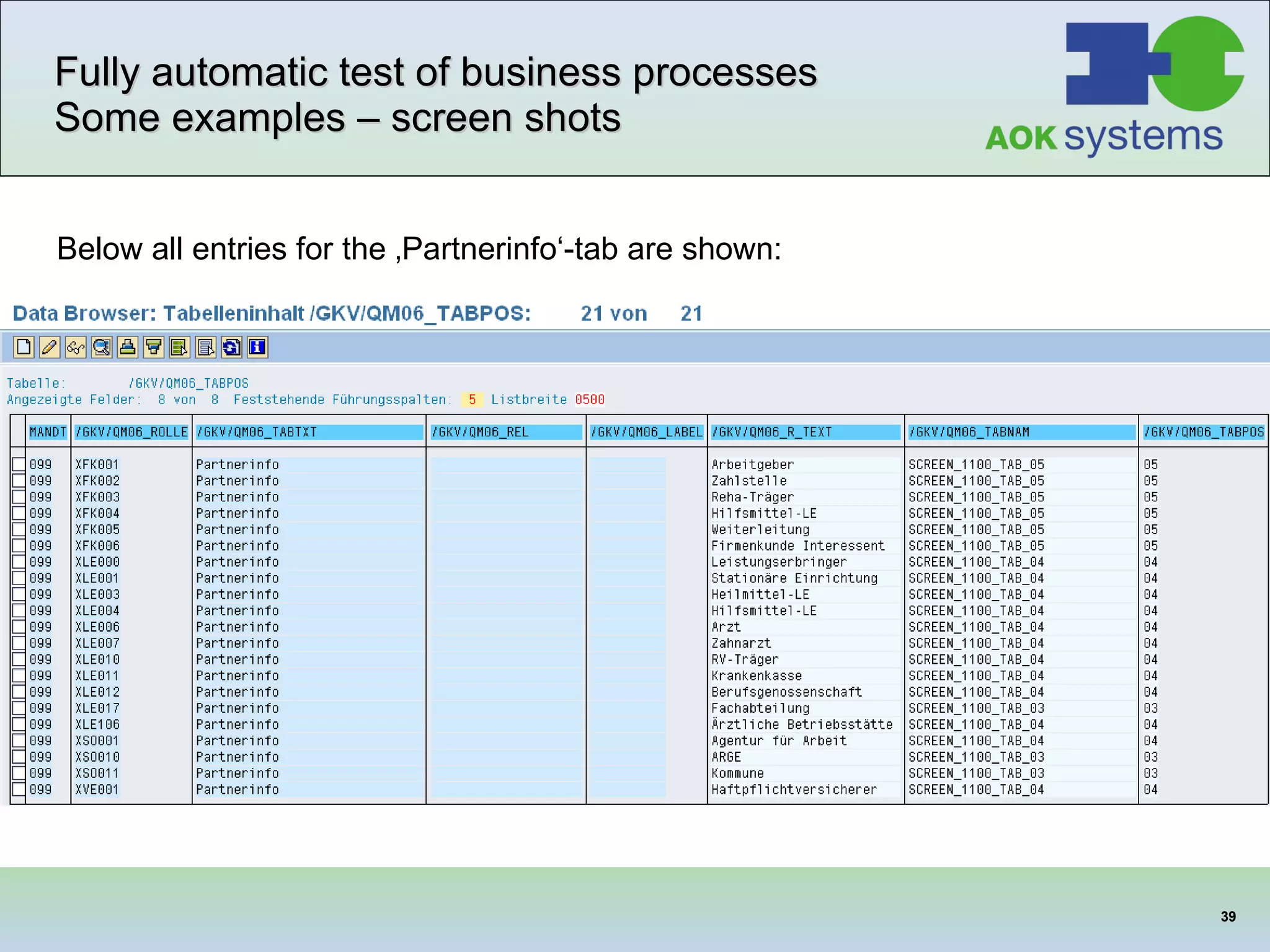
Task: Click the Listbreite value 0500
Action: [590, 400]
